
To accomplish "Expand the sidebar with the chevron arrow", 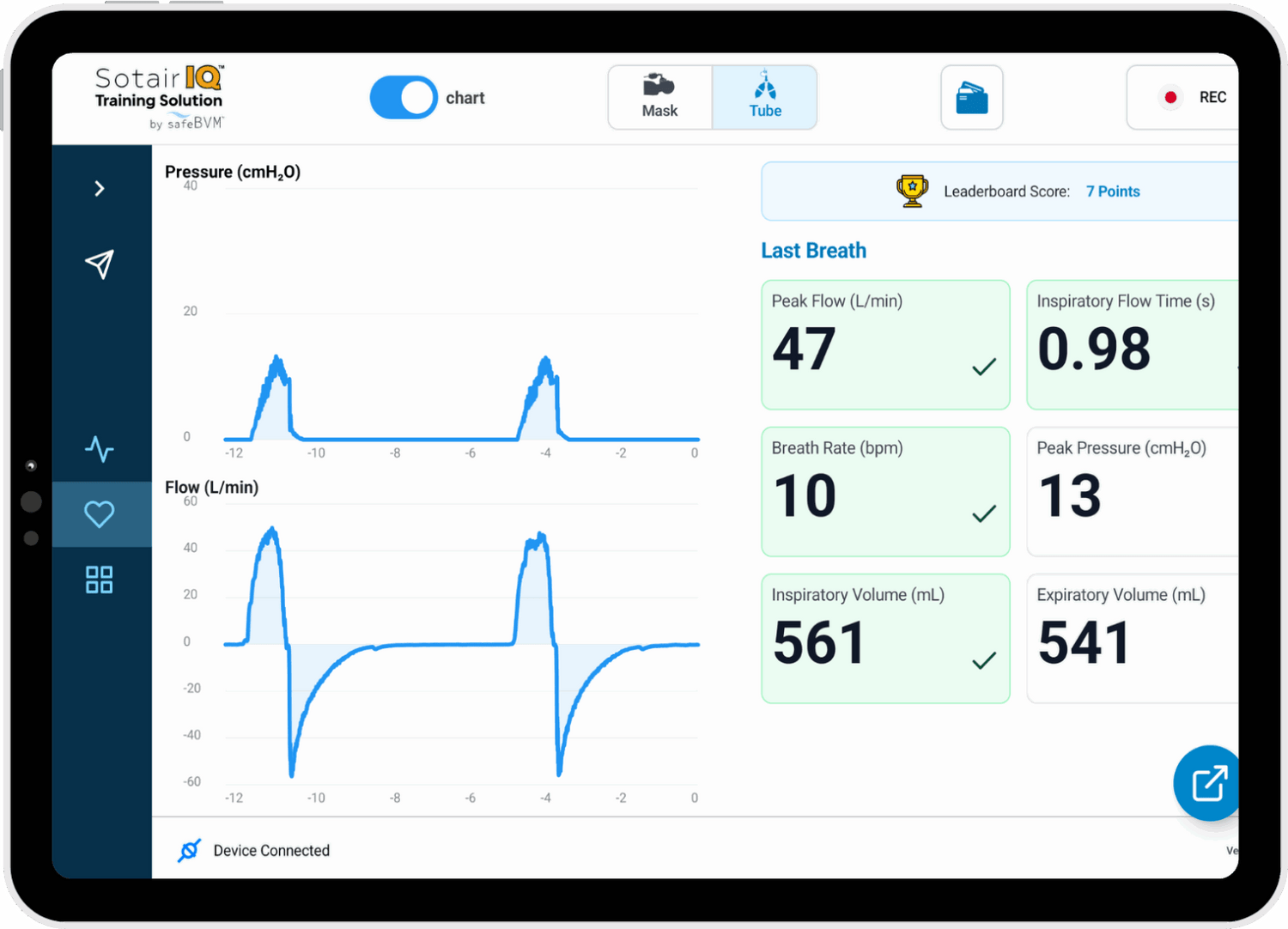I will click(x=100, y=189).
